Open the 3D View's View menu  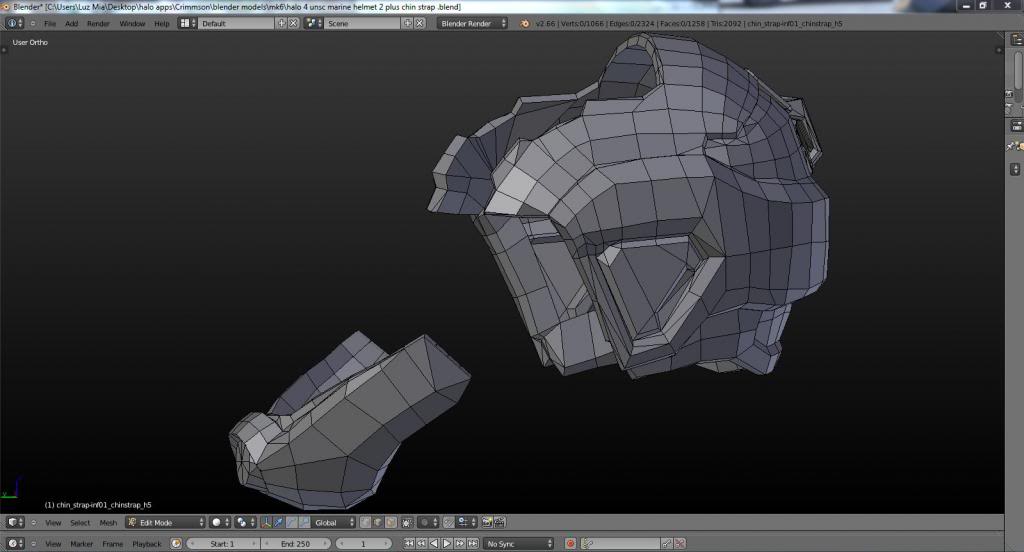click(x=53, y=523)
